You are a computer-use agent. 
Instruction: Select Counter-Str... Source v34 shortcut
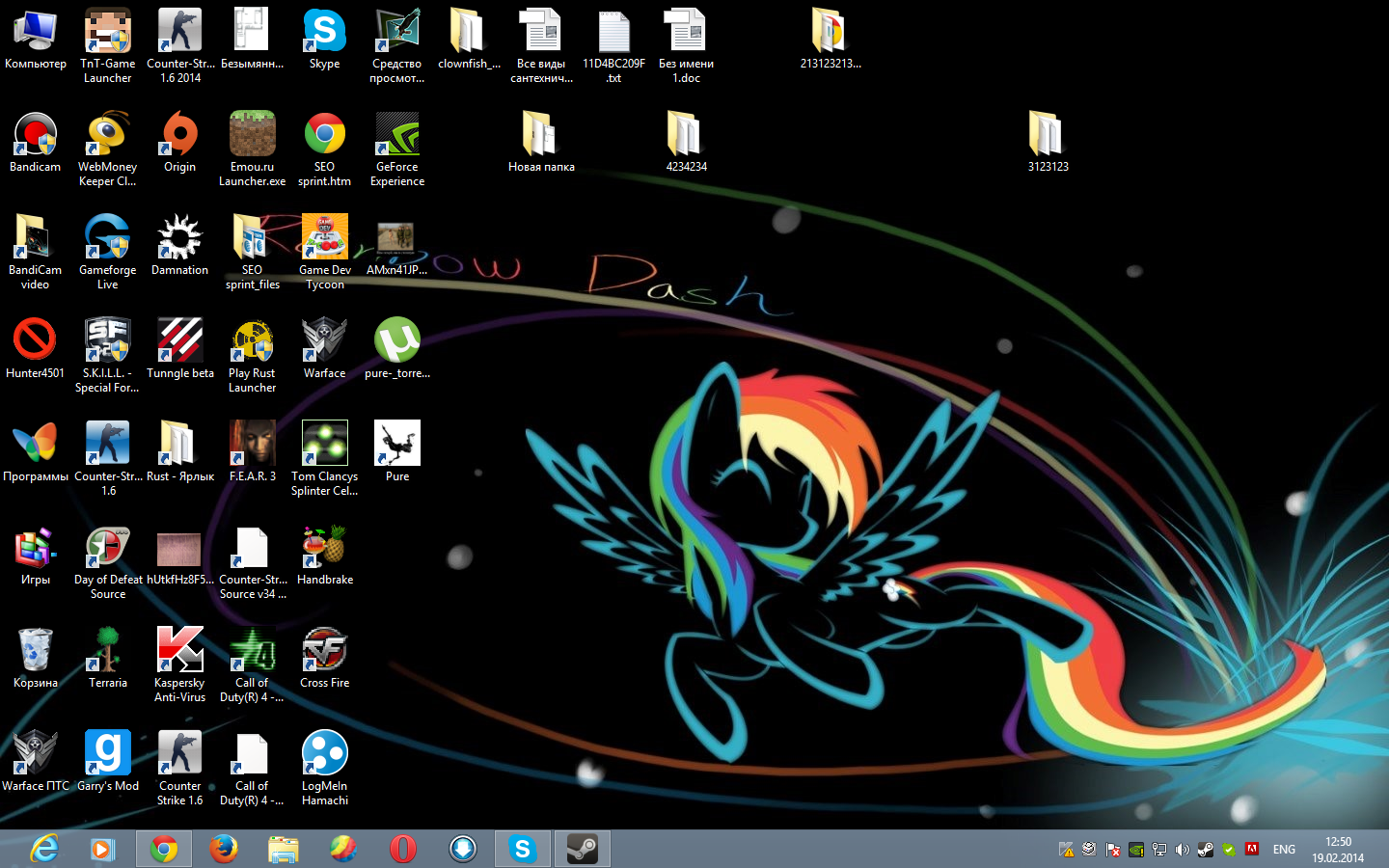click(253, 562)
